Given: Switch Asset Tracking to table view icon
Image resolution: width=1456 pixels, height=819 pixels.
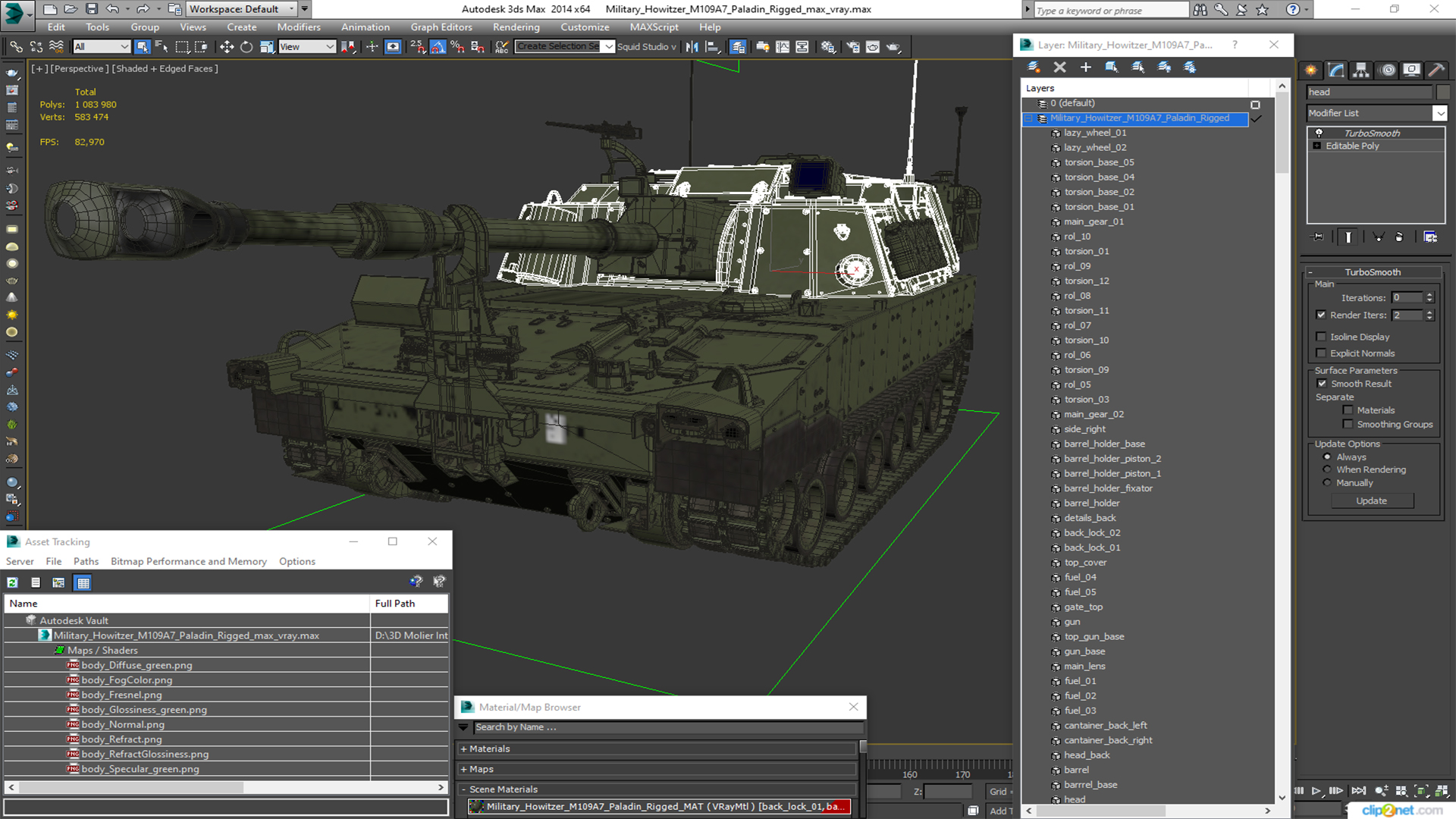Looking at the screenshot, I should coord(83,582).
